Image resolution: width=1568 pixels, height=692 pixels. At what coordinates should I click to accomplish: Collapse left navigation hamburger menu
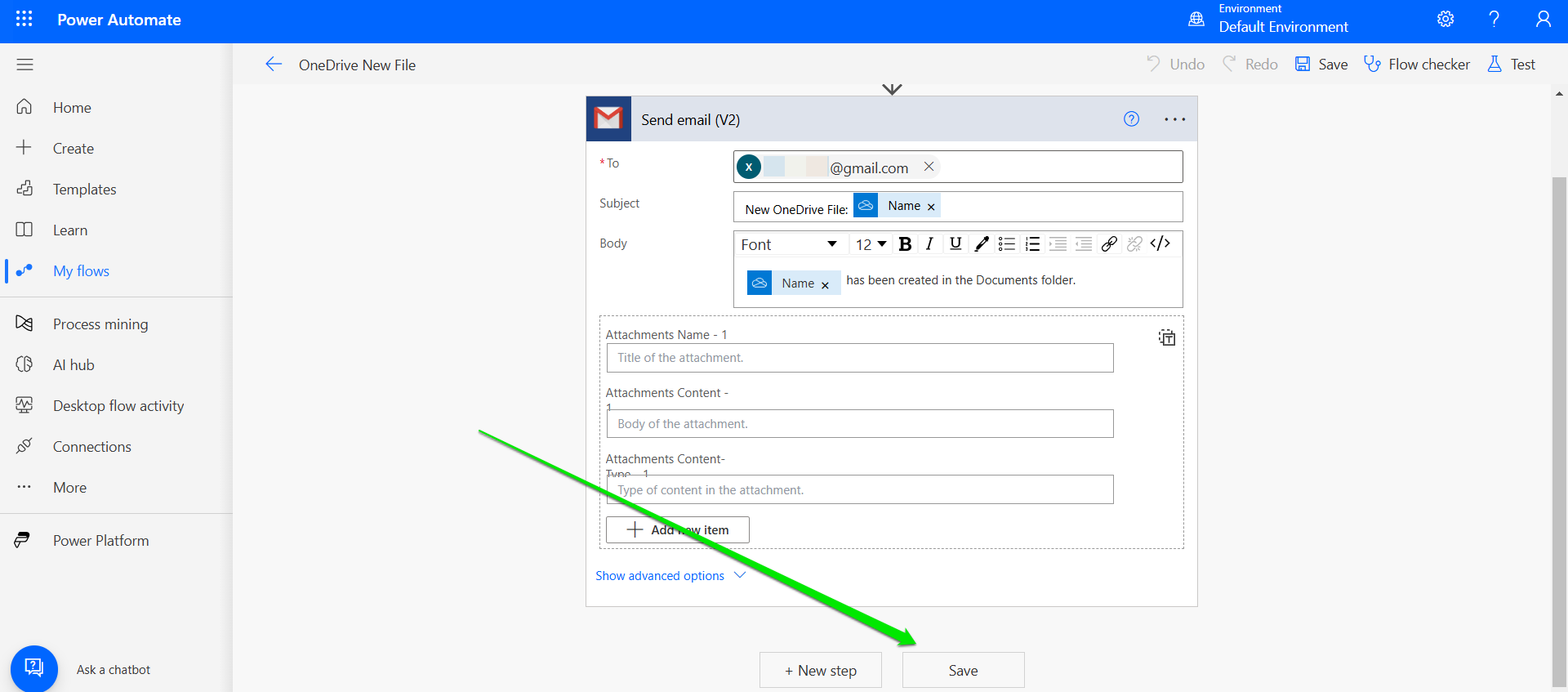tap(24, 65)
